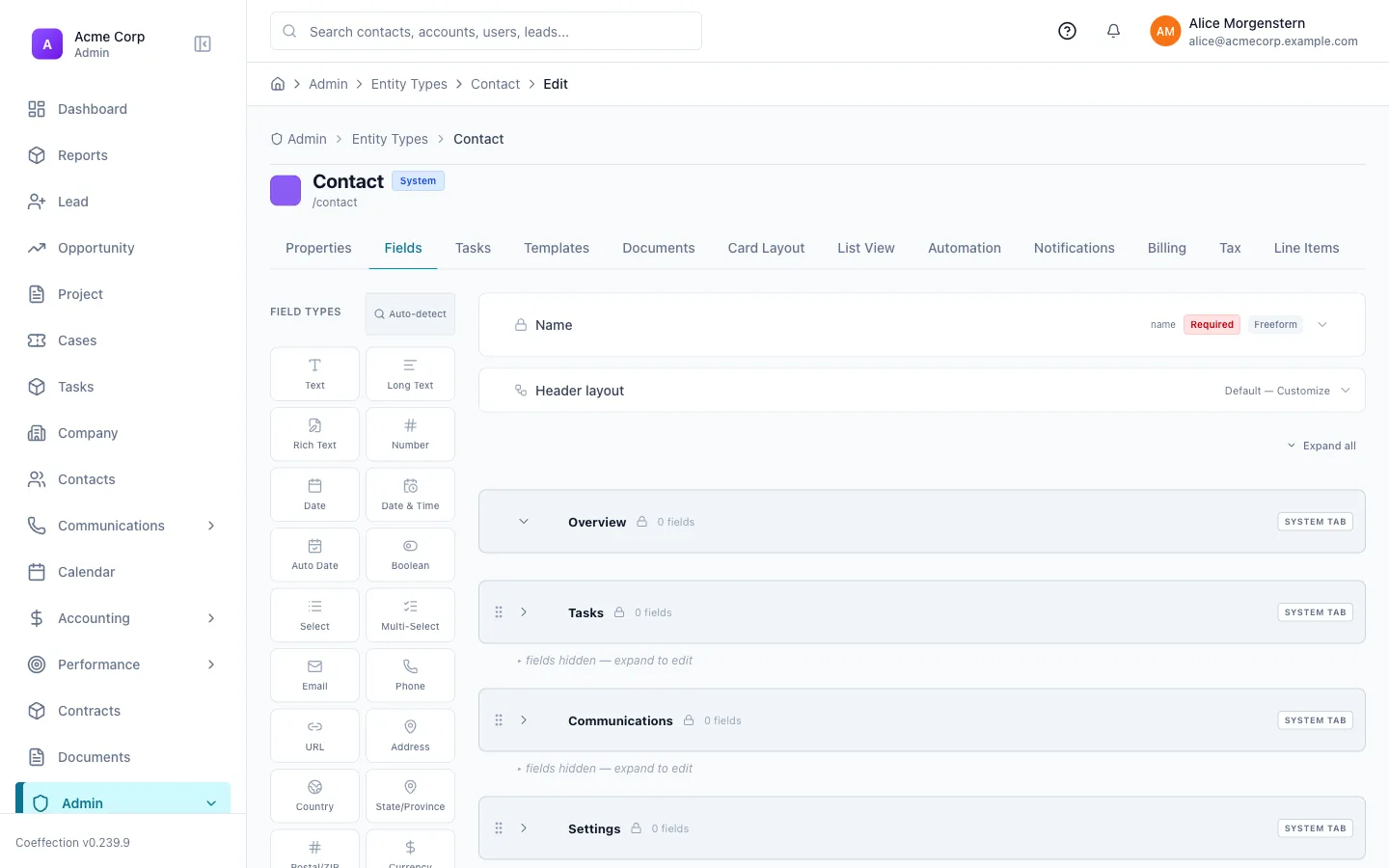The width and height of the screenshot is (1389, 868).
Task: Add a Phone field type
Action: pyautogui.click(x=410, y=675)
